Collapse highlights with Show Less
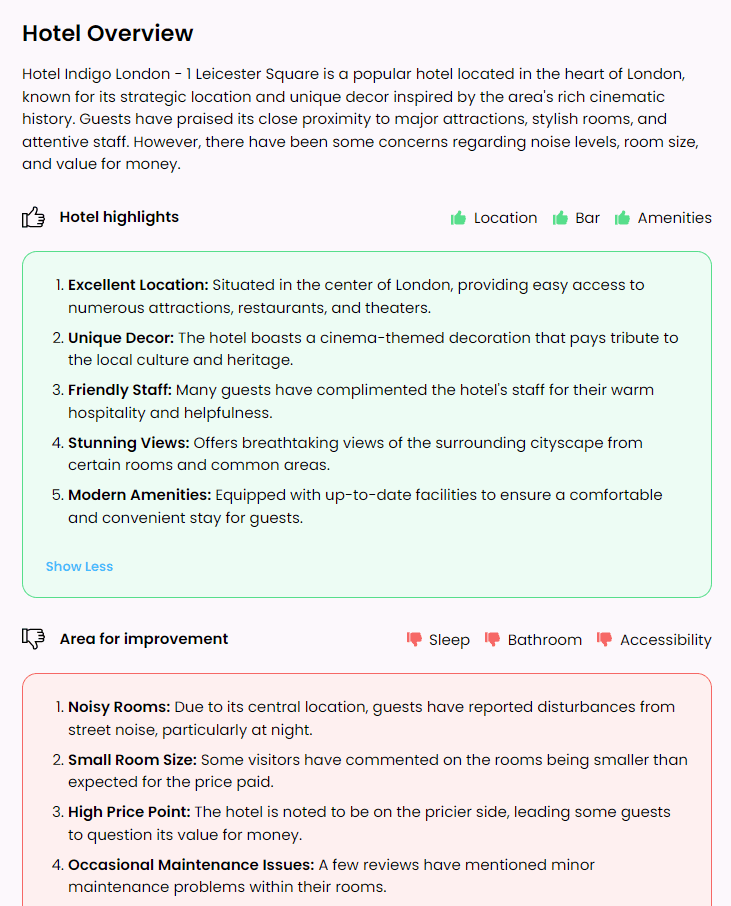 tap(79, 566)
